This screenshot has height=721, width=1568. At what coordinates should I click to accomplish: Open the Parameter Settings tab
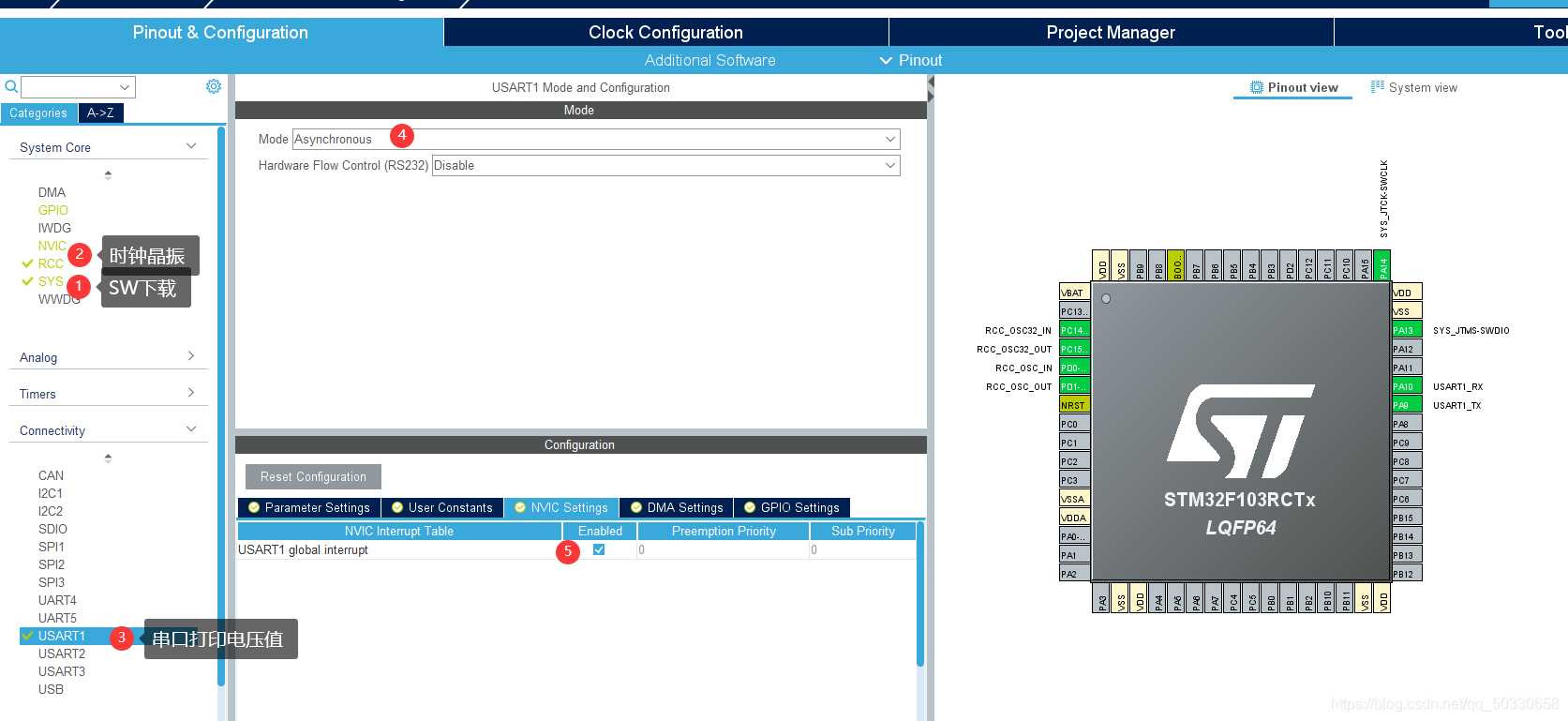(x=309, y=507)
